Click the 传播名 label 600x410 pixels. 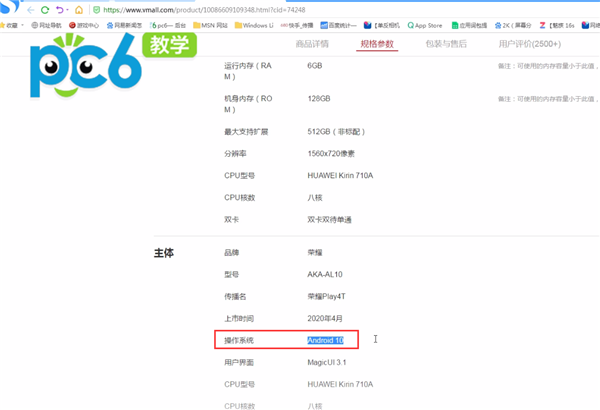click(x=235, y=296)
